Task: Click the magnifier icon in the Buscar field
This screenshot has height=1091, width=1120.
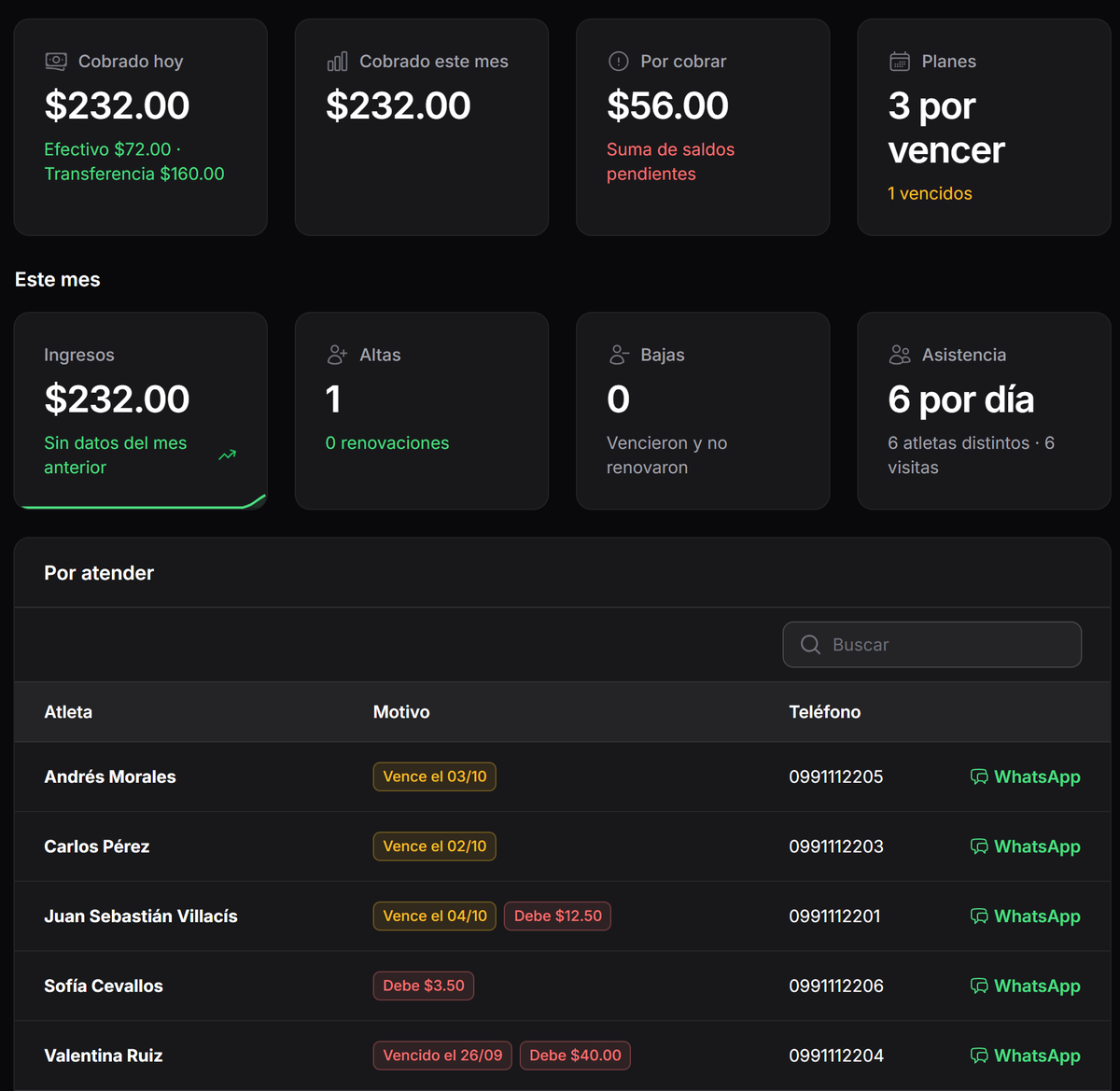Action: click(x=811, y=645)
